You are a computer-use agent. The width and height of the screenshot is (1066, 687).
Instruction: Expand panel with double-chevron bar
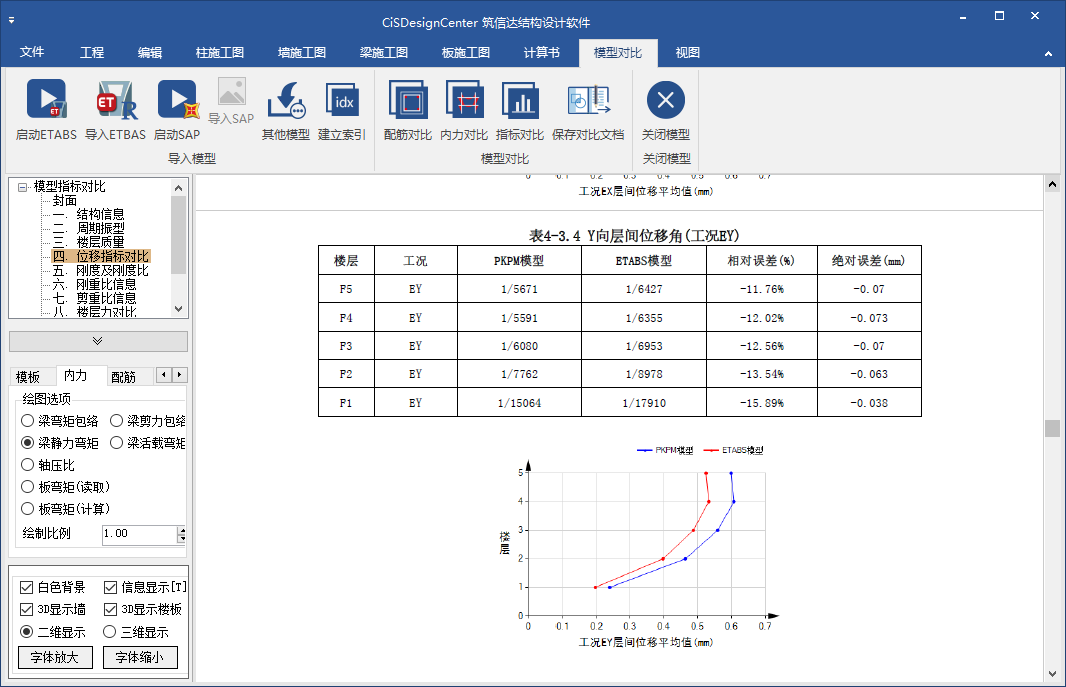point(98,341)
